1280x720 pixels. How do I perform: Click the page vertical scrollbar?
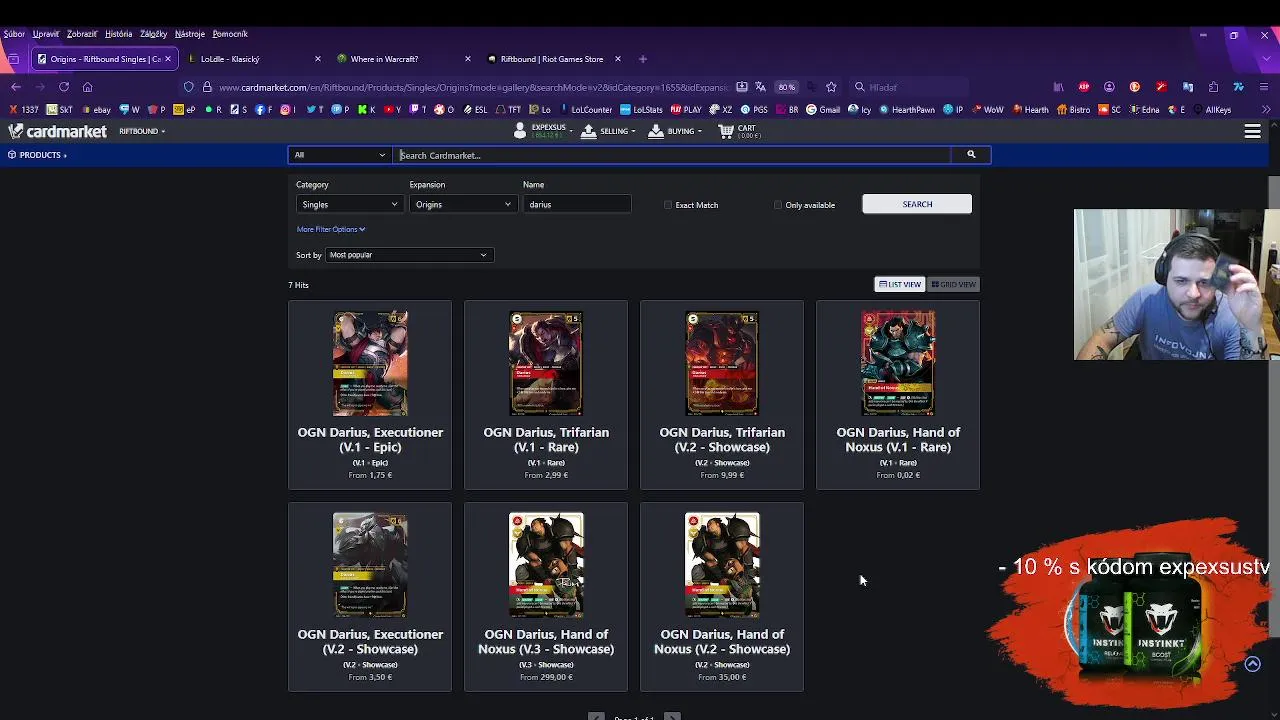1273,404
